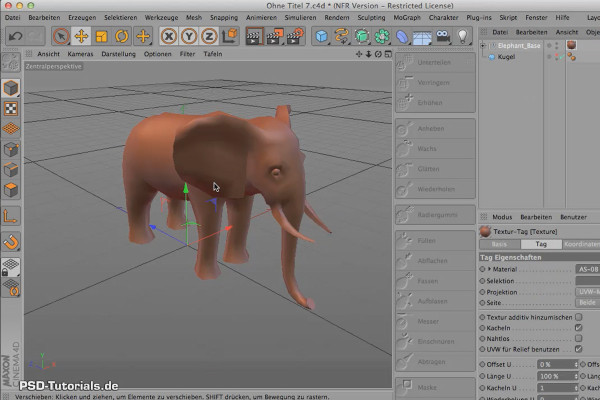Open the Rendern menu
Viewport: 600px width, 400px height.
337,18
